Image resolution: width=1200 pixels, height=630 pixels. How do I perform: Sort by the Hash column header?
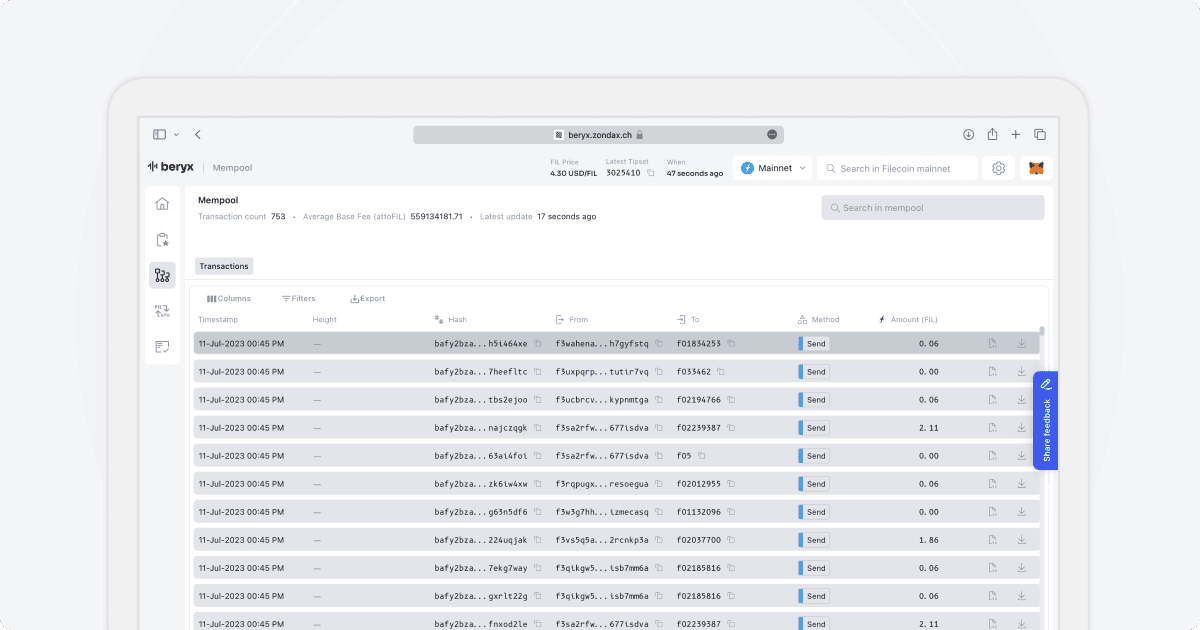pos(451,319)
